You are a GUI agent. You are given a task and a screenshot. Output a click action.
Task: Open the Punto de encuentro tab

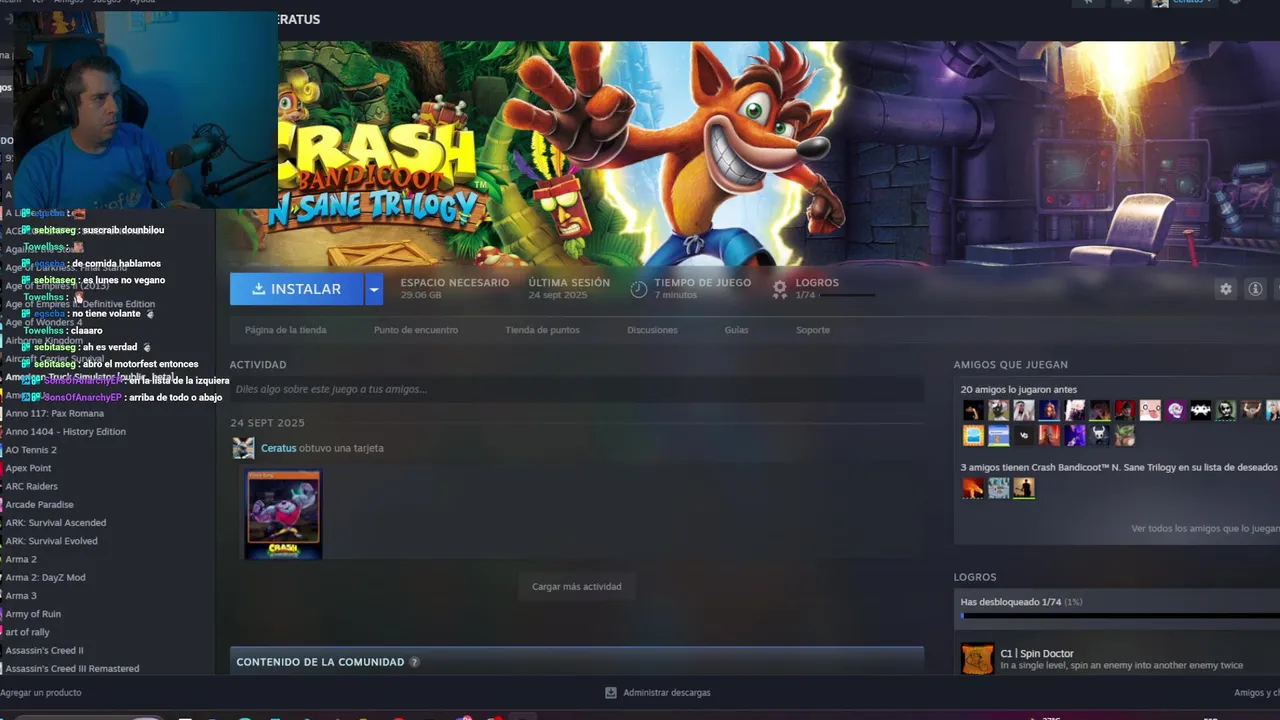point(416,330)
